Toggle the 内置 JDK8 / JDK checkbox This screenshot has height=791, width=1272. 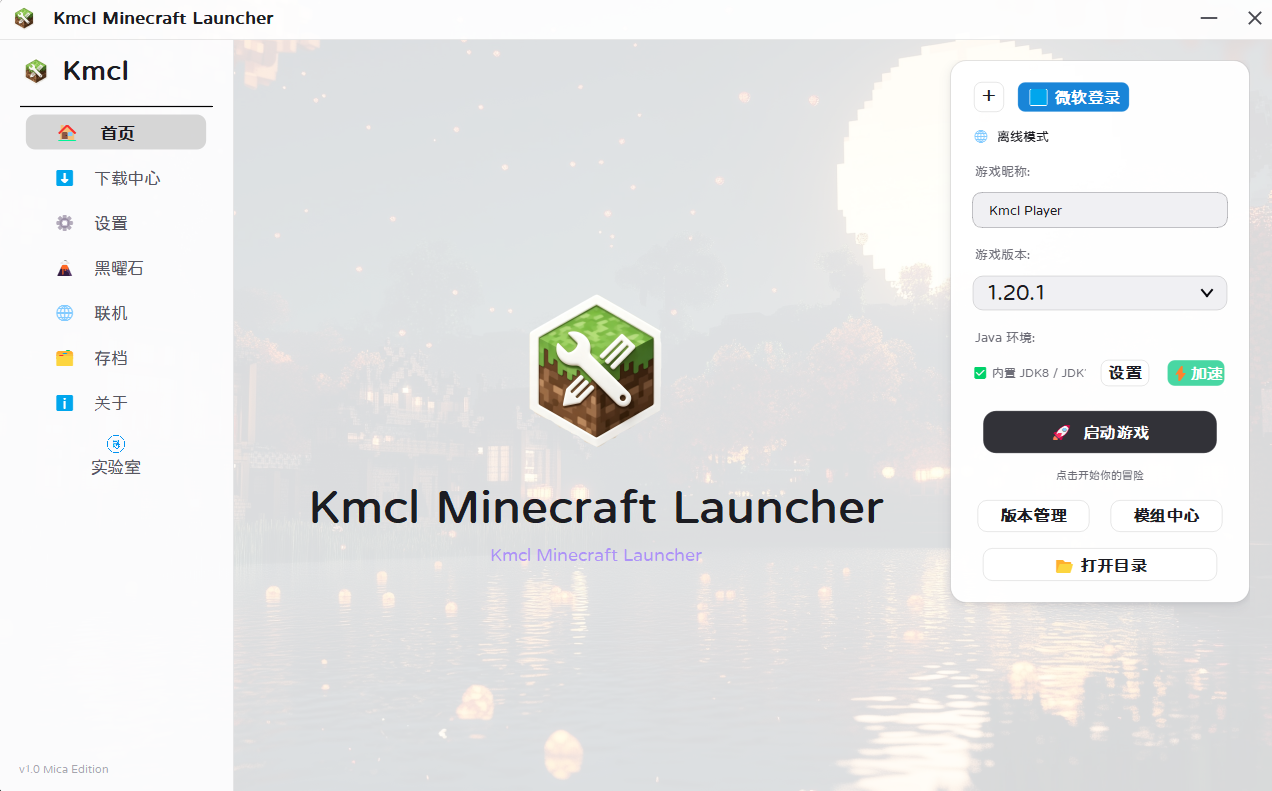pos(980,373)
